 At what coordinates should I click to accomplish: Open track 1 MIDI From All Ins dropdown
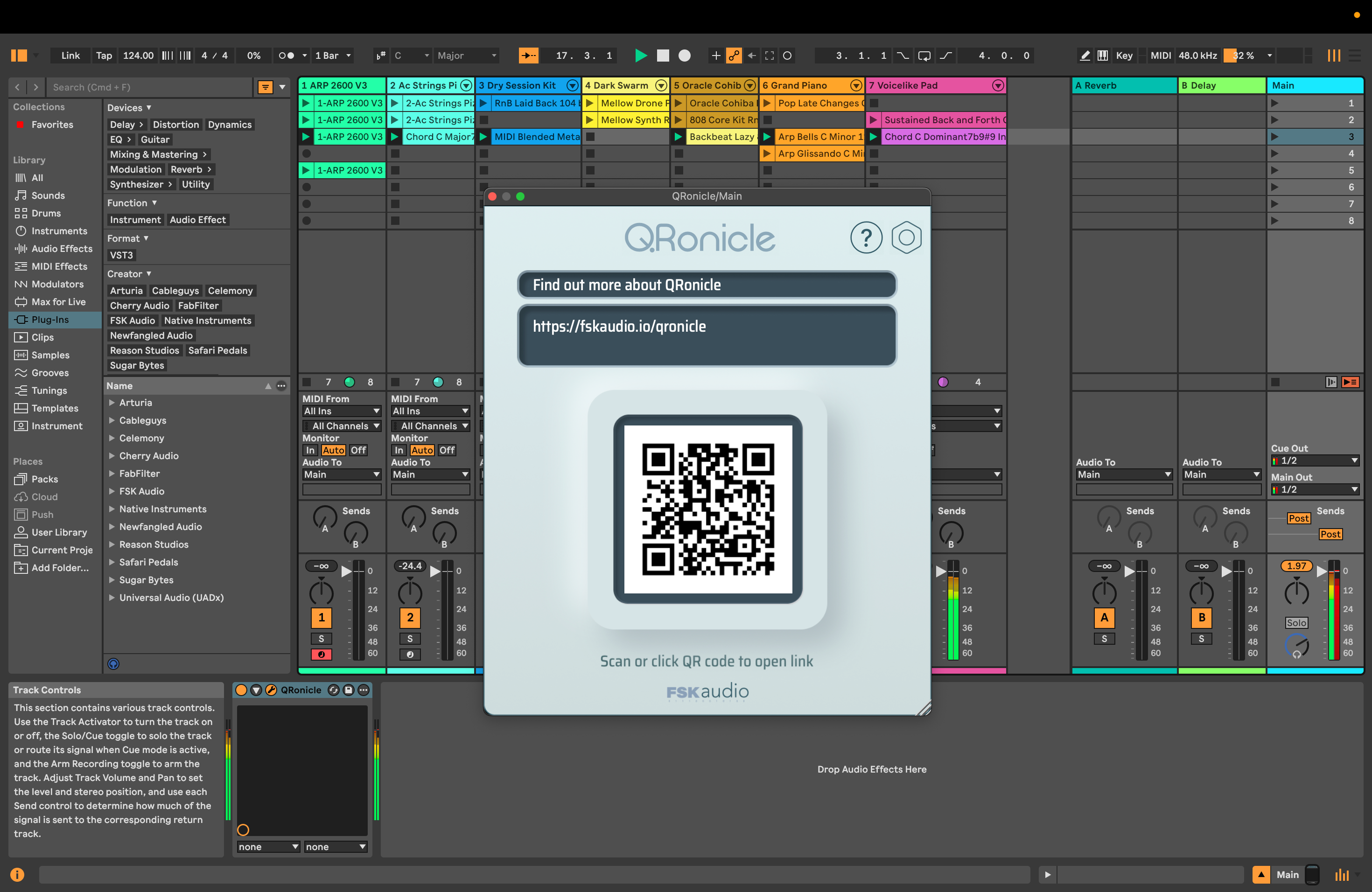pos(342,411)
